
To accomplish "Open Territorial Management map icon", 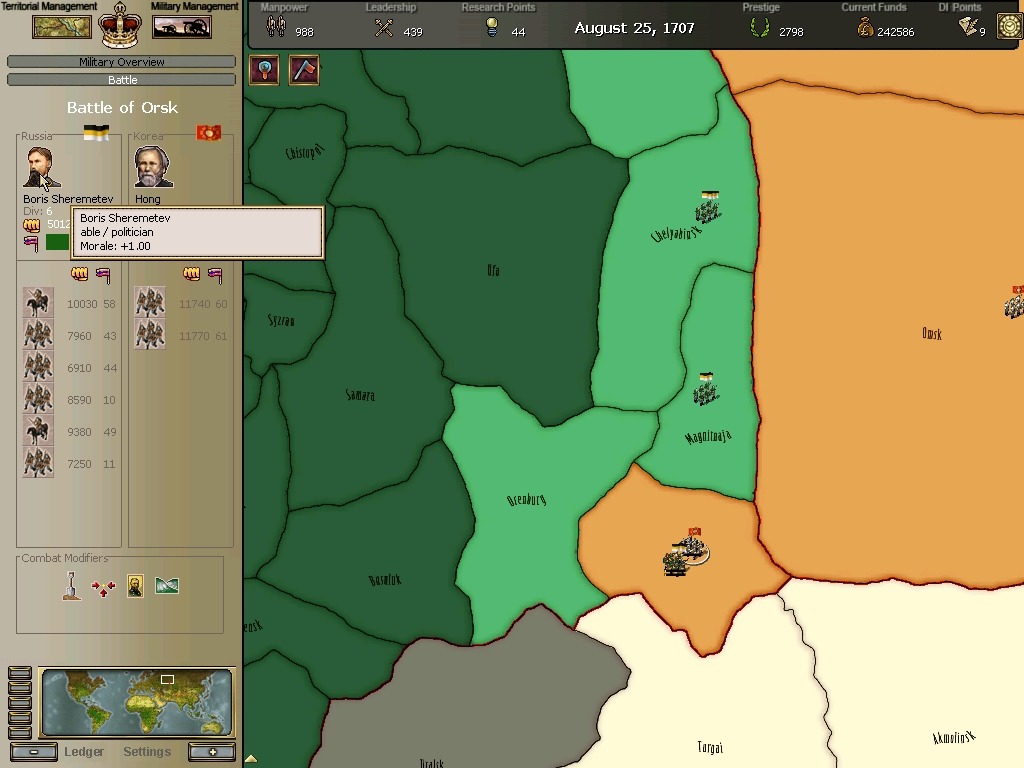I will point(62,27).
